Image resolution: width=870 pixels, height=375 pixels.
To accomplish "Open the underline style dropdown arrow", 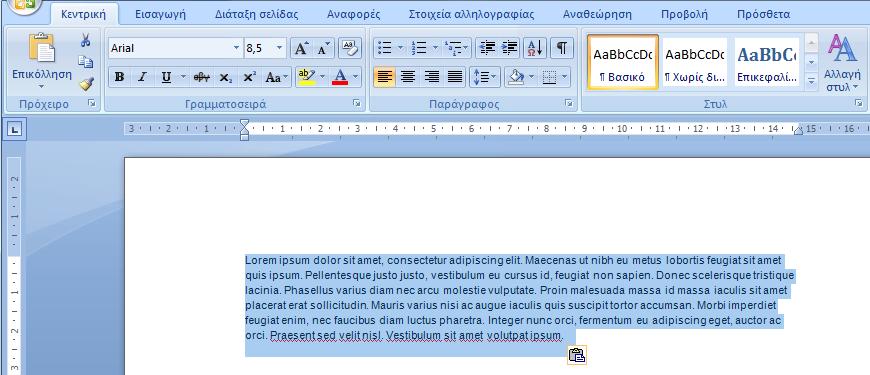I will 183,78.
